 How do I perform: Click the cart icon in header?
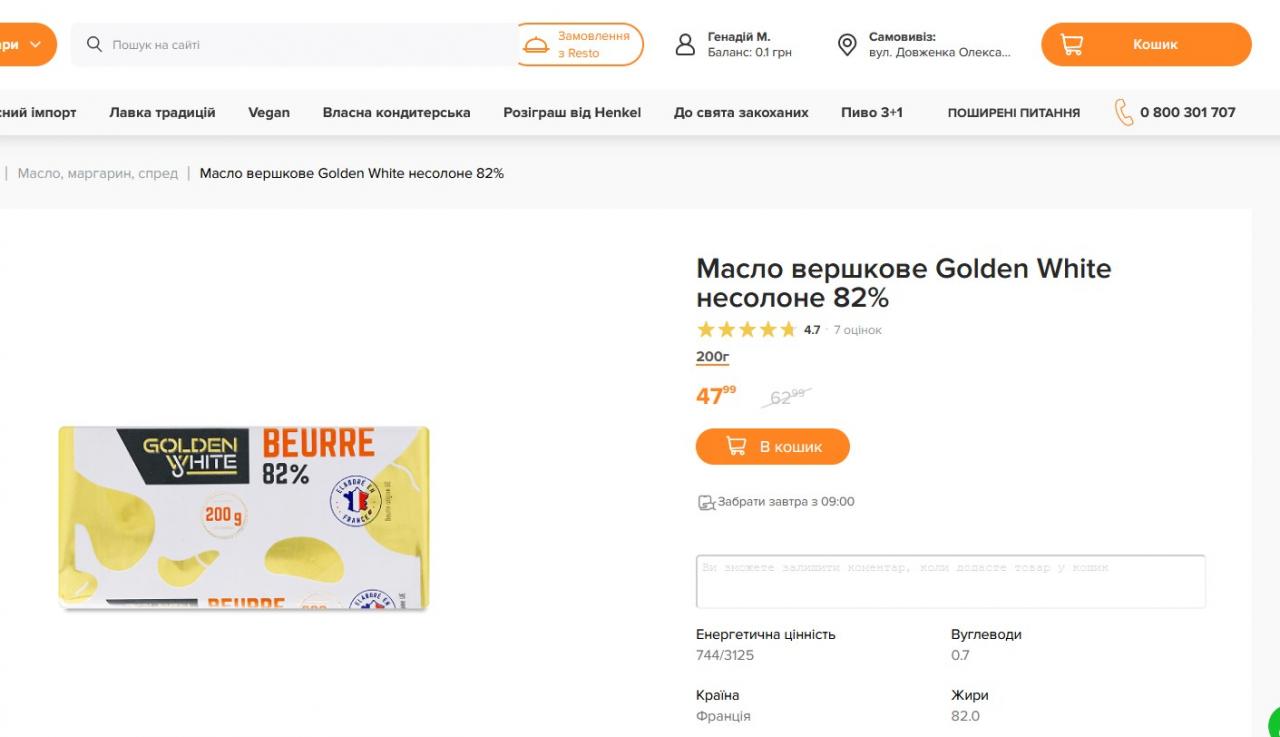click(1071, 44)
